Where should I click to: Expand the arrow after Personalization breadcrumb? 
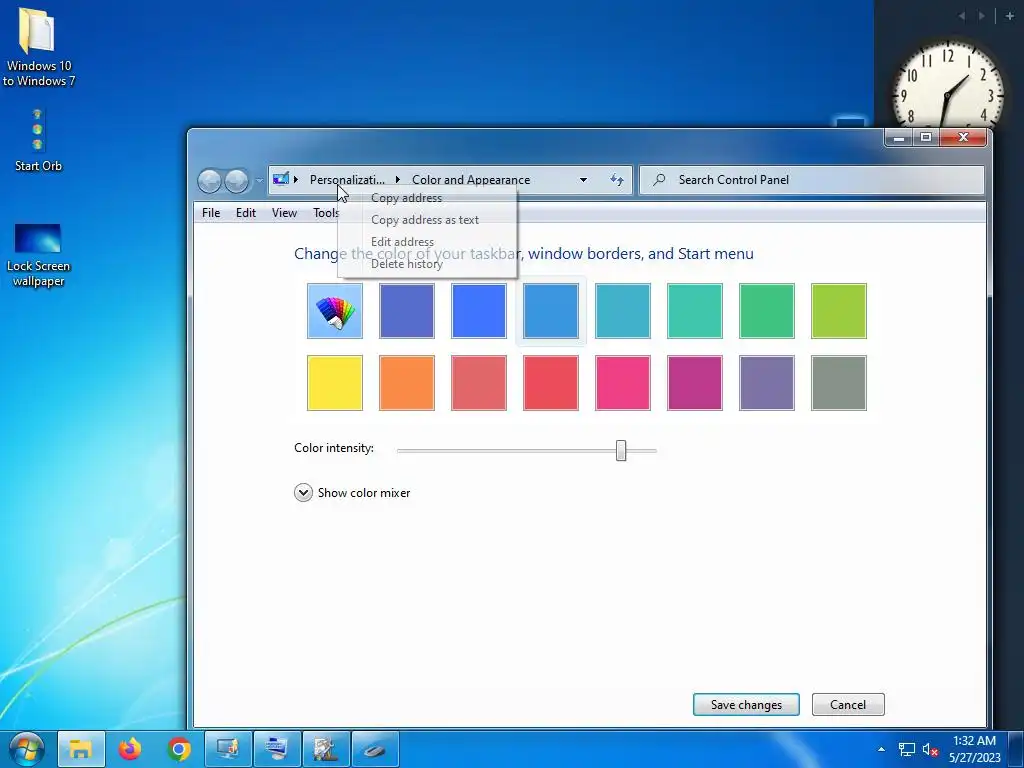pyautogui.click(x=398, y=180)
